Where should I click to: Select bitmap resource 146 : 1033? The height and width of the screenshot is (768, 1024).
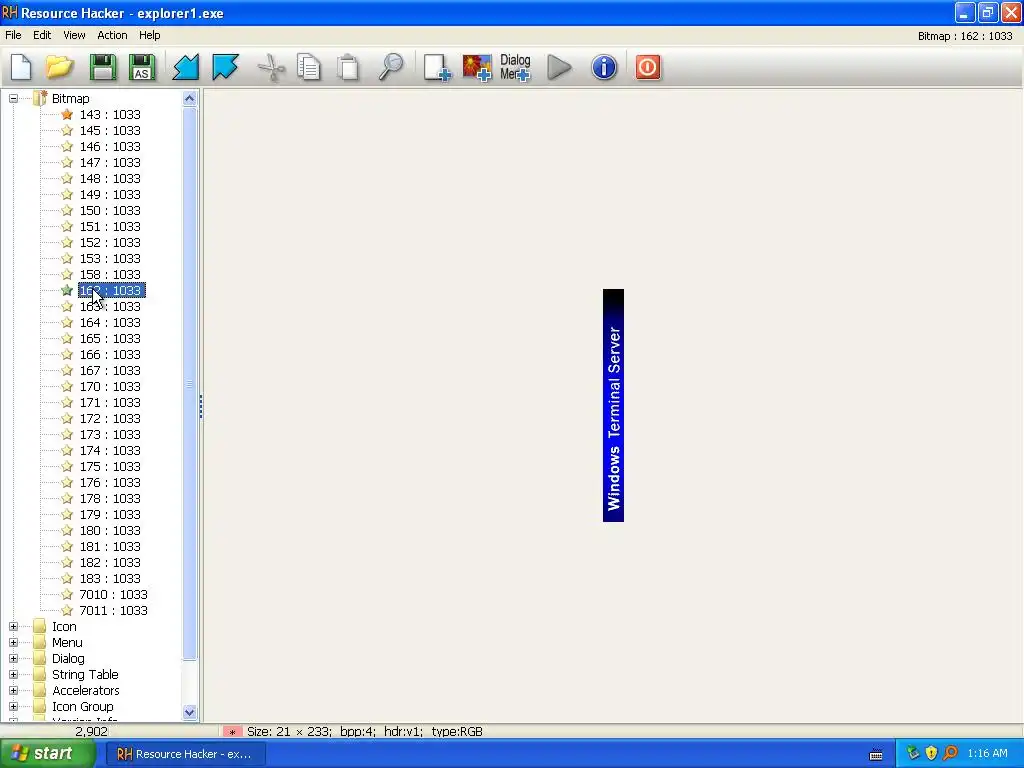(110, 146)
